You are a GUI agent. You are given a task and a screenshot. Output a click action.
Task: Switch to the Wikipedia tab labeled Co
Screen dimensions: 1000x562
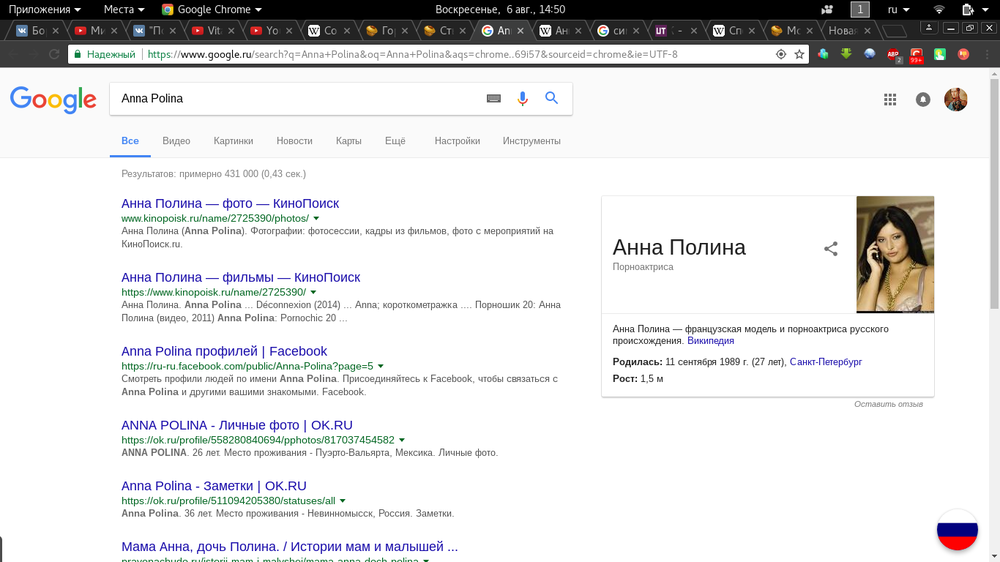(329, 31)
